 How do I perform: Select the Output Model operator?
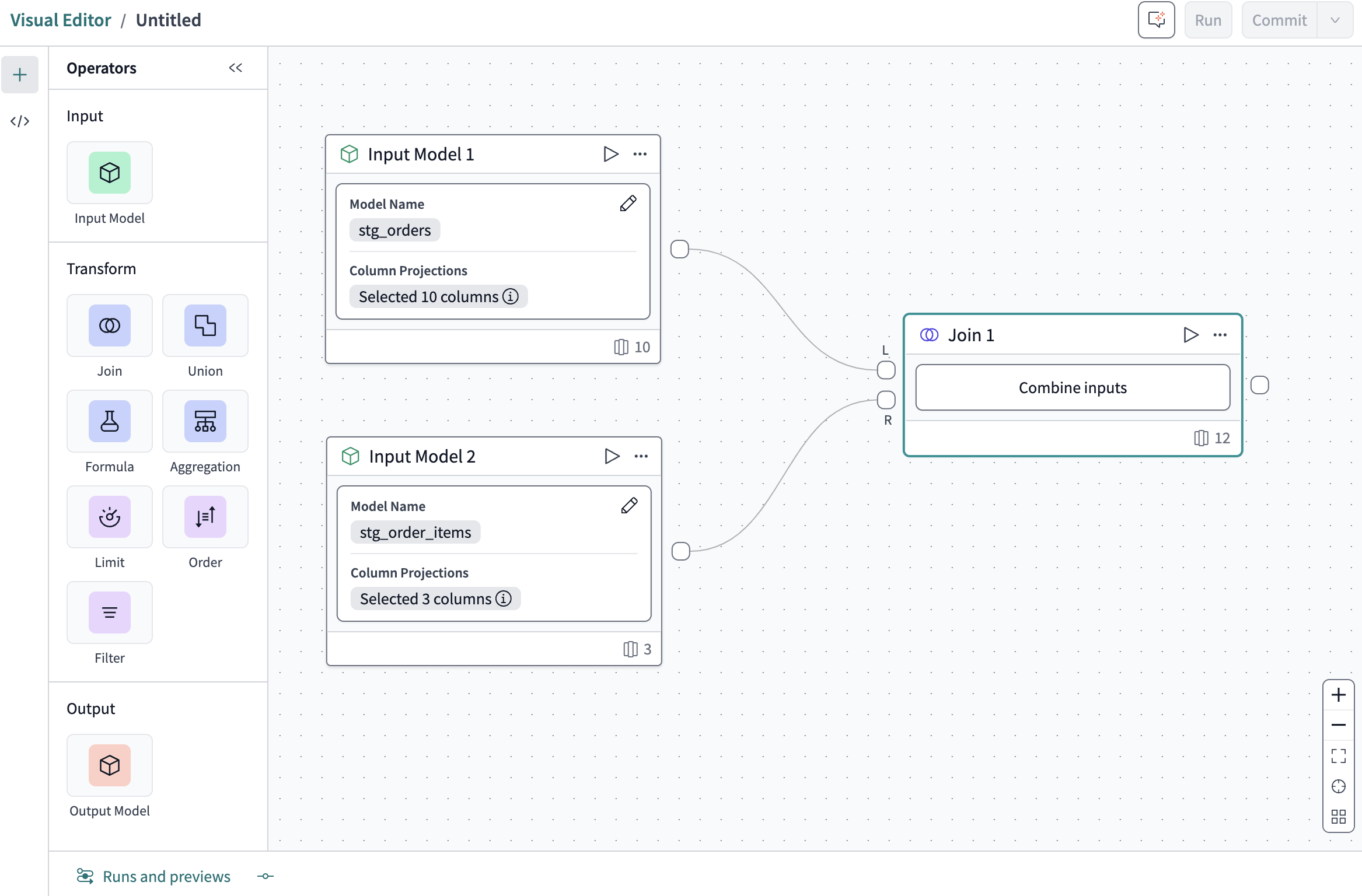tap(109, 765)
